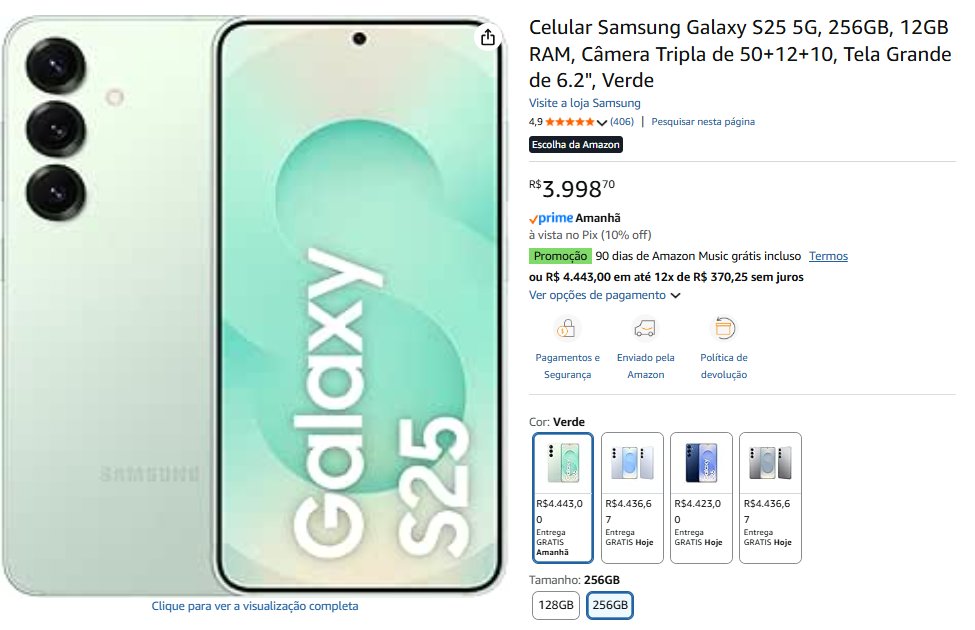Click the Enviado pela Amazon truck icon
The width and height of the screenshot is (975, 630).
(645, 328)
